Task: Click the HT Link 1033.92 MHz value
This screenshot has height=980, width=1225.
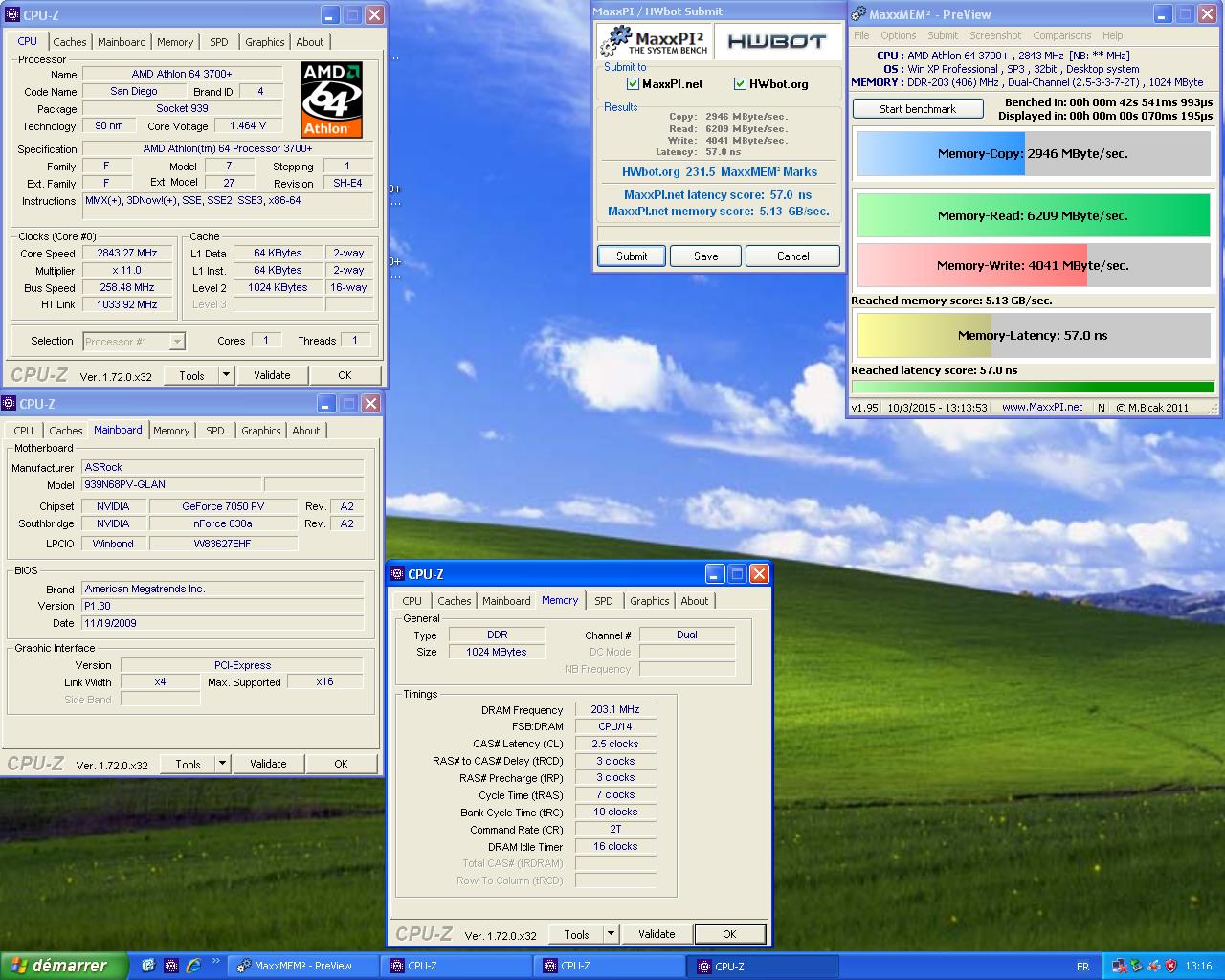Action: [x=127, y=304]
